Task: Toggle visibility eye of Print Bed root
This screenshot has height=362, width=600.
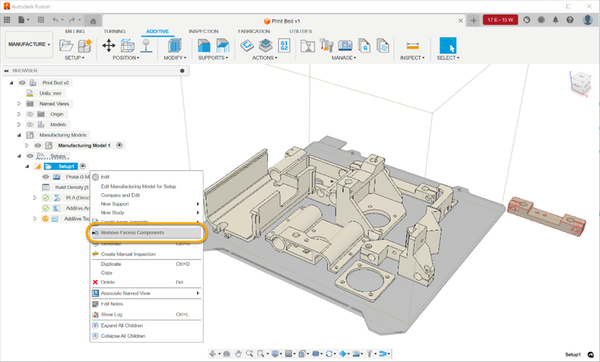Action: point(22,83)
